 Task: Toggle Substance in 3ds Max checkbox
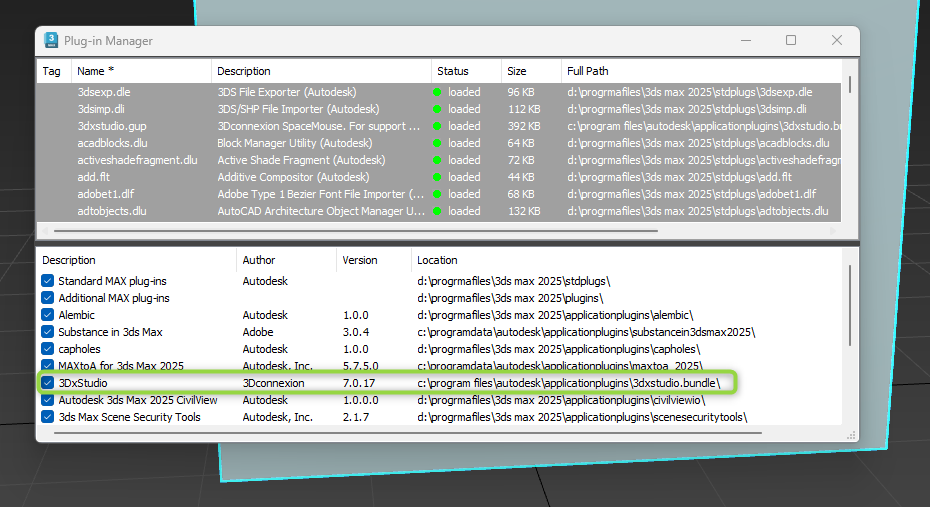(47, 332)
